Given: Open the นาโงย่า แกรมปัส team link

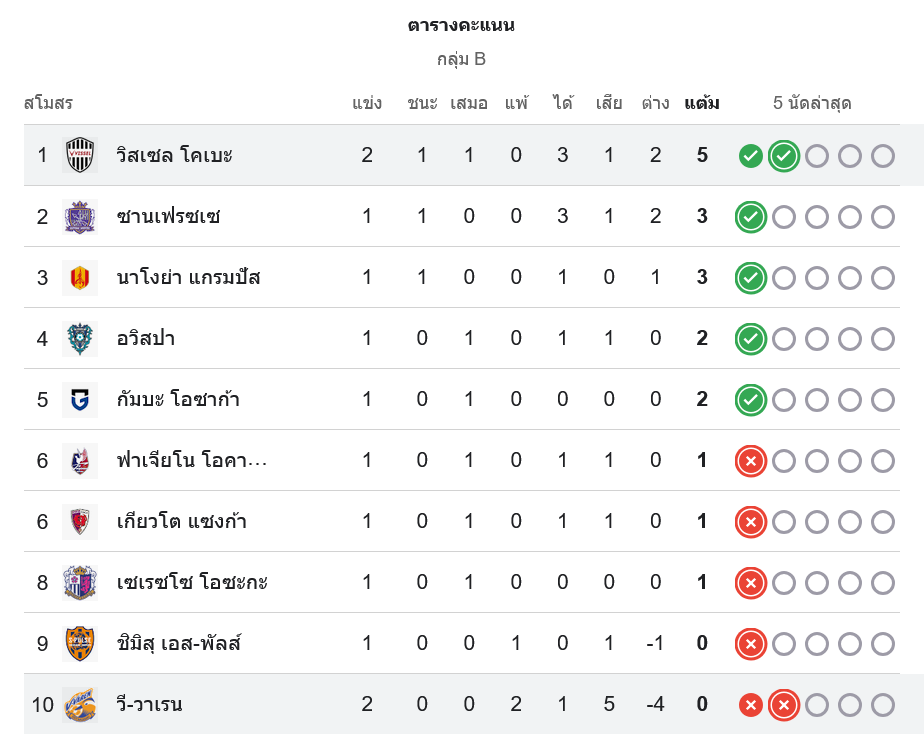Looking at the screenshot, I should coord(188,277).
